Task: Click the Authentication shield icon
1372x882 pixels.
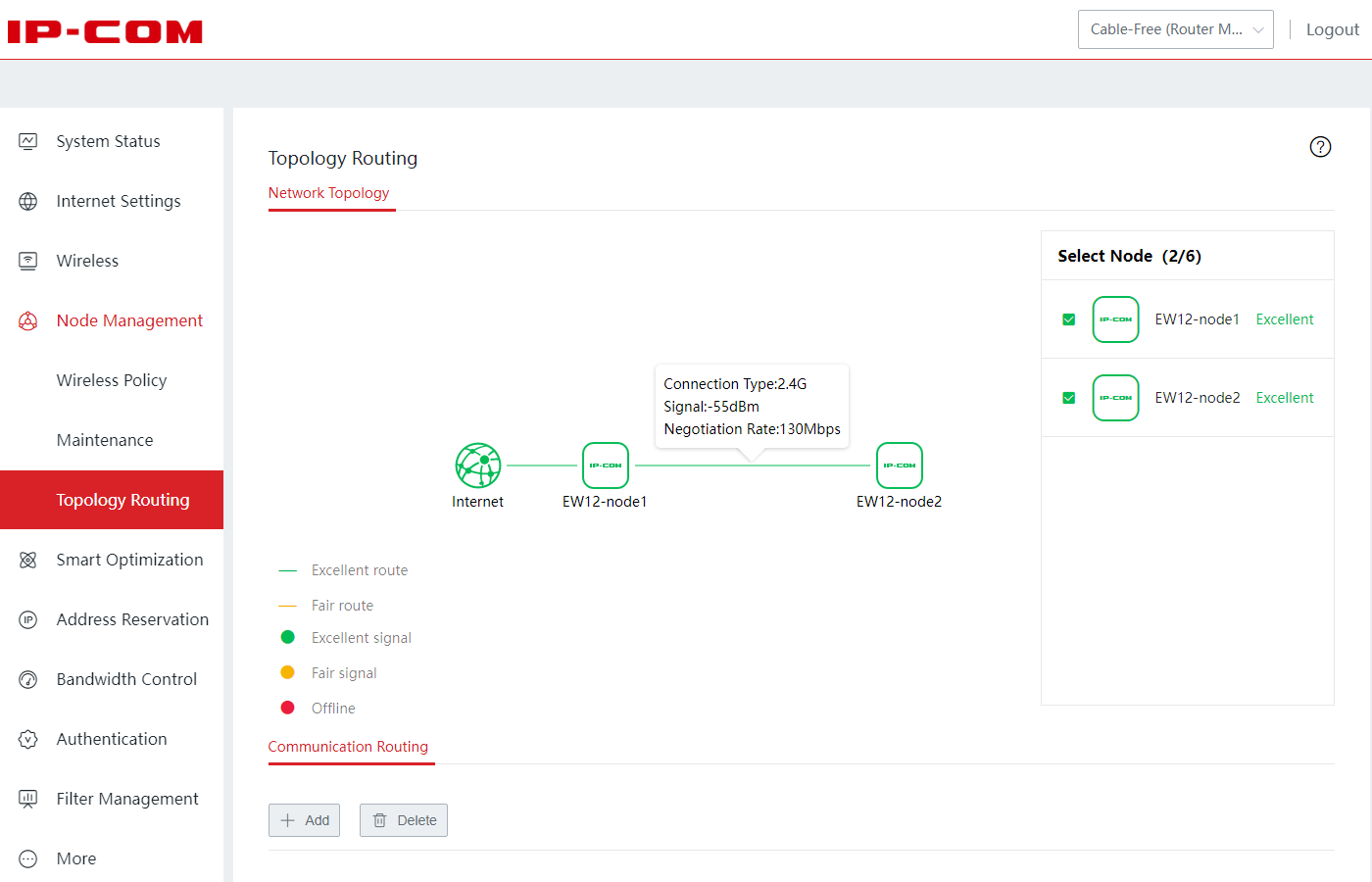Action: point(28,740)
